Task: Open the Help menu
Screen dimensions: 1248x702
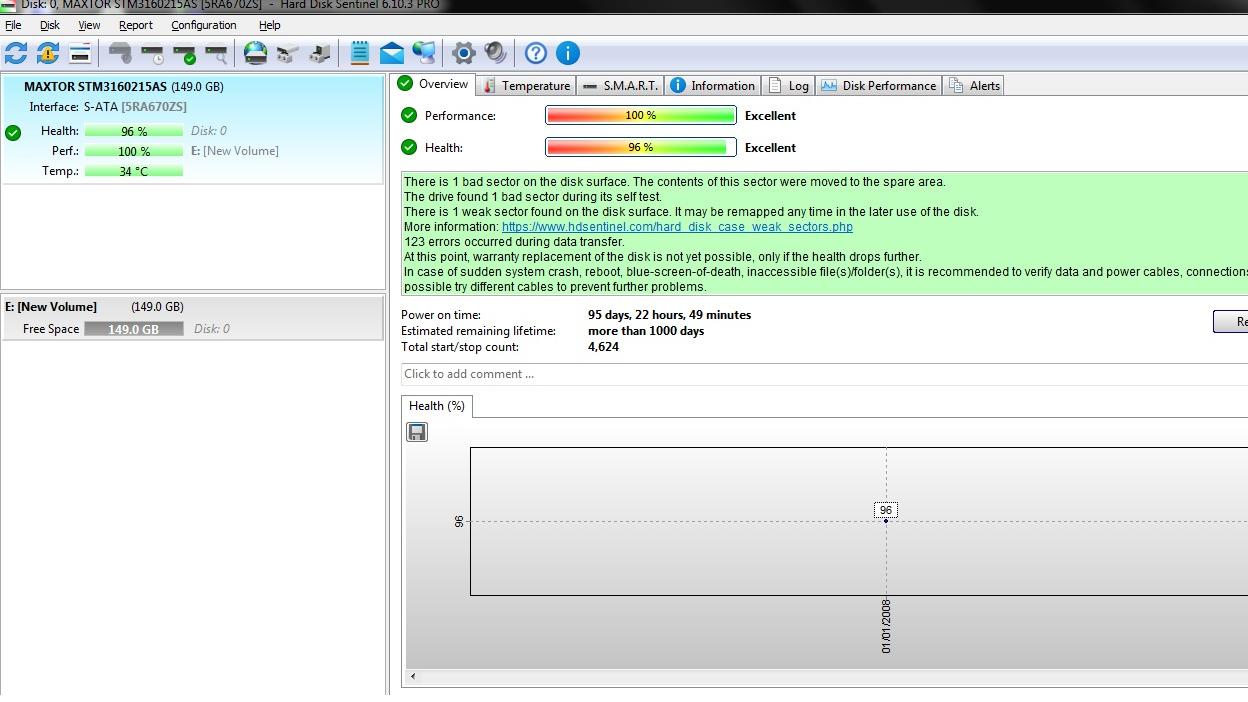Action: coord(270,25)
